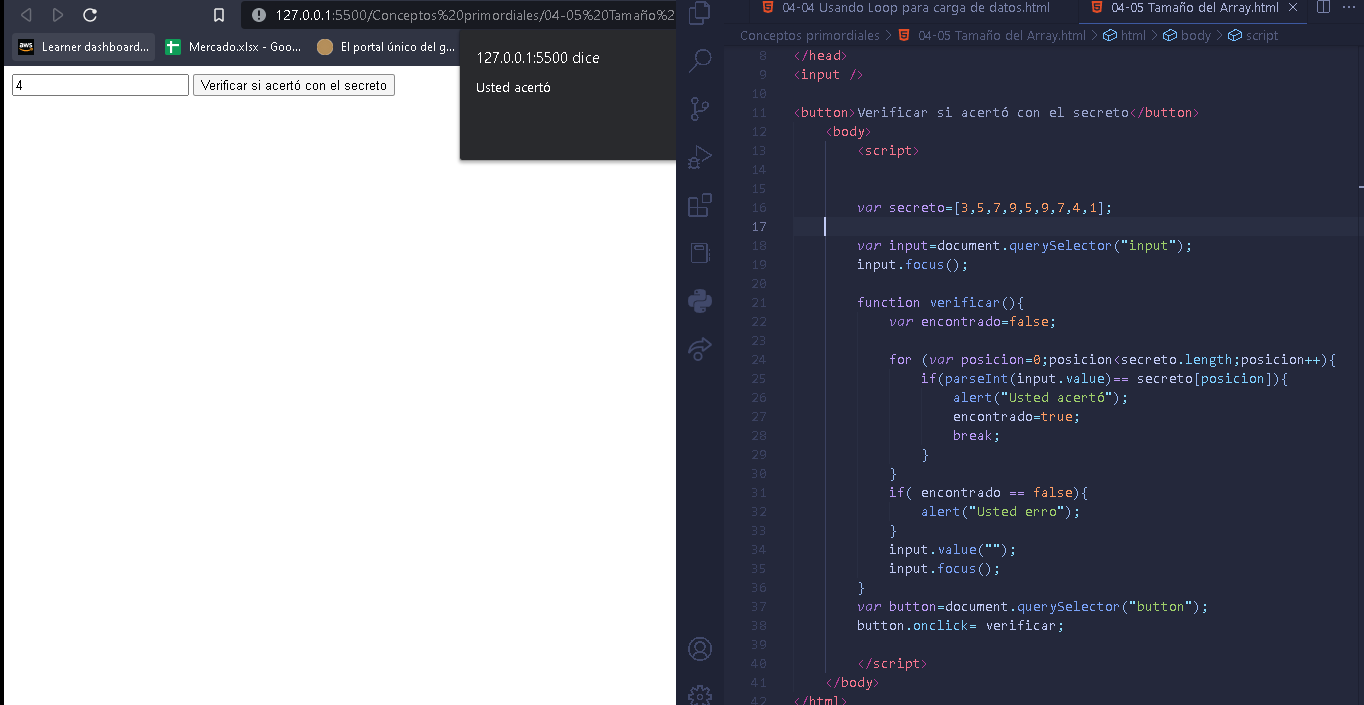Screen dimensions: 1364x705
Task: Click the opening script tag on line 13
Action: click(x=889, y=151)
